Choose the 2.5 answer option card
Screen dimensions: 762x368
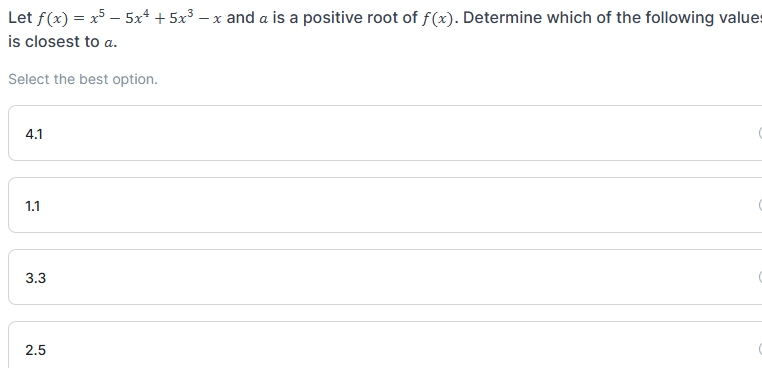385,344
